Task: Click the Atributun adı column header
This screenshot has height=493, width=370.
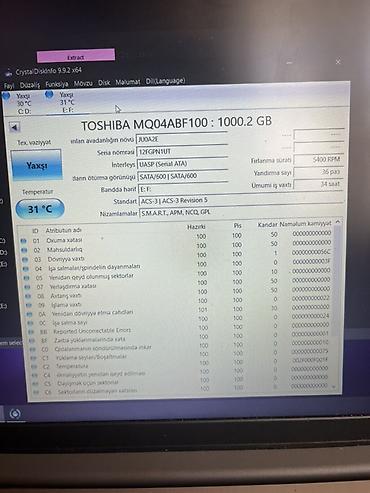Action: (x=63, y=230)
